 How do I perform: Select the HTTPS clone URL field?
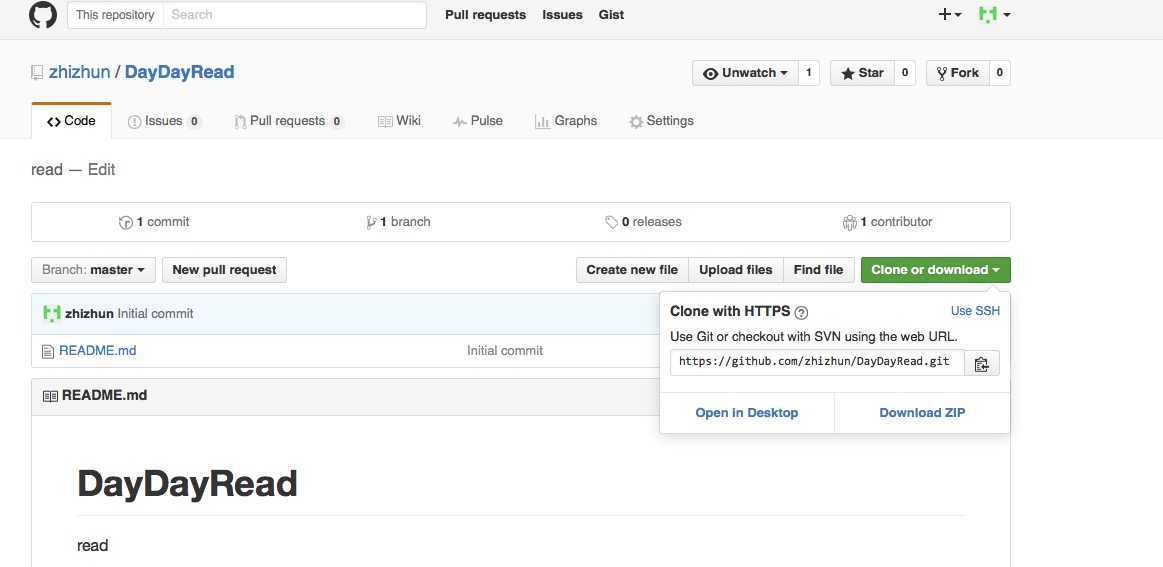pos(817,363)
